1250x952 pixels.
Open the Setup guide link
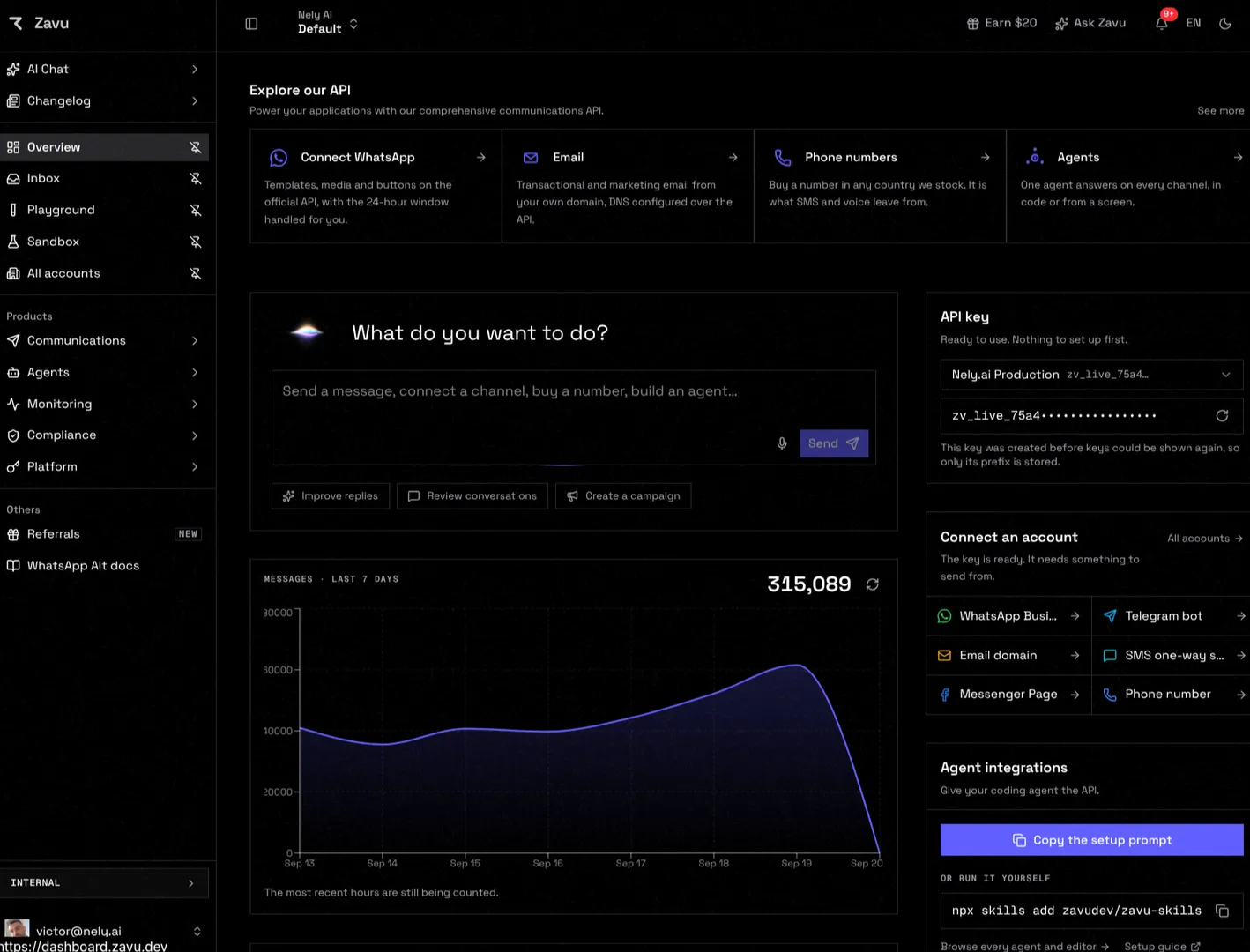point(1162,946)
